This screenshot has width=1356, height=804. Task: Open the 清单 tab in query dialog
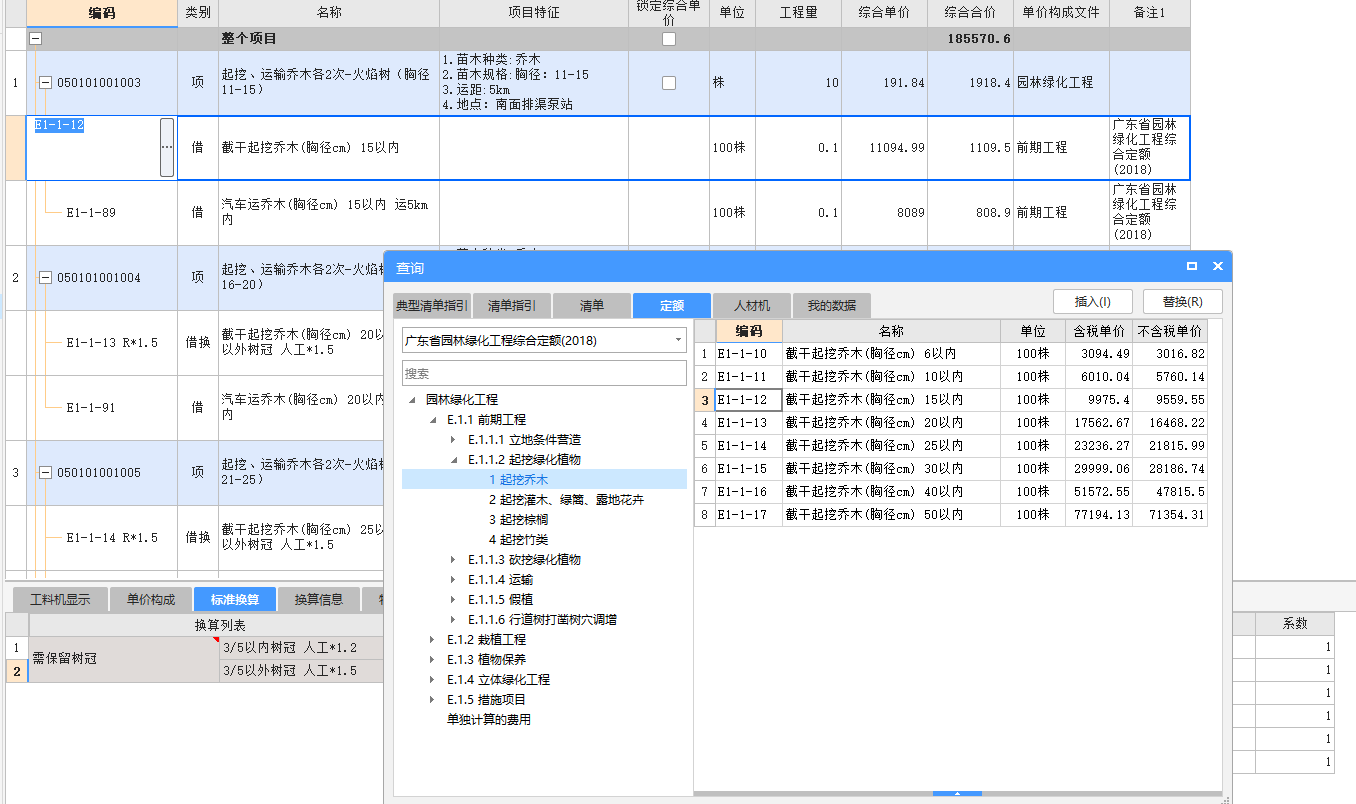click(x=592, y=306)
